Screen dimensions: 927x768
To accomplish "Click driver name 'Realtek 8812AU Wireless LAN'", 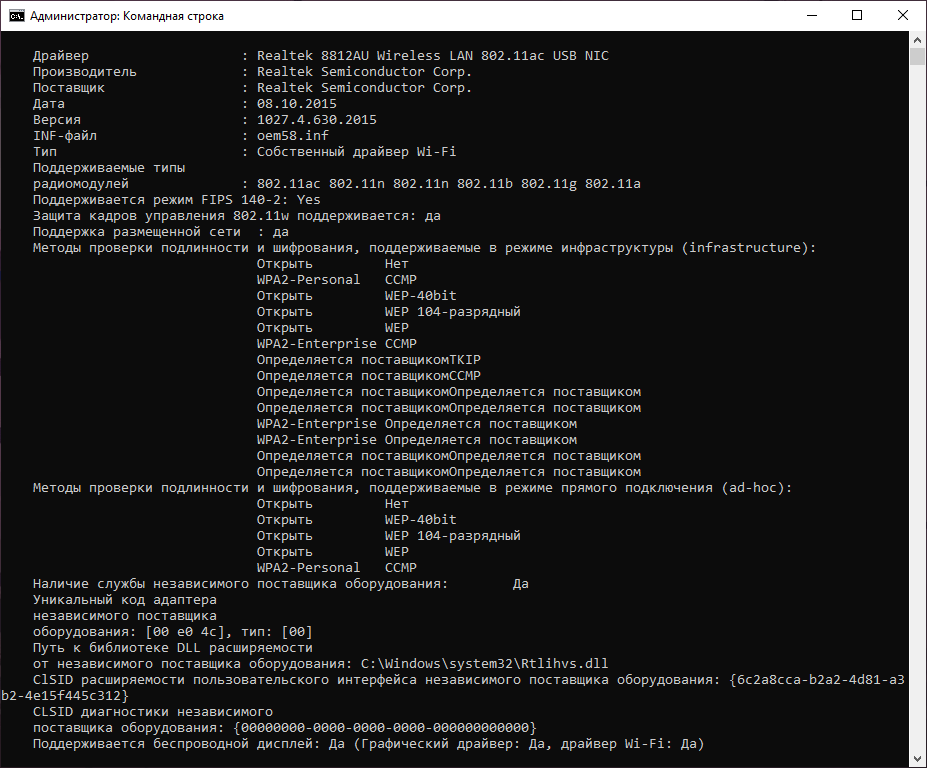I will pos(365,56).
